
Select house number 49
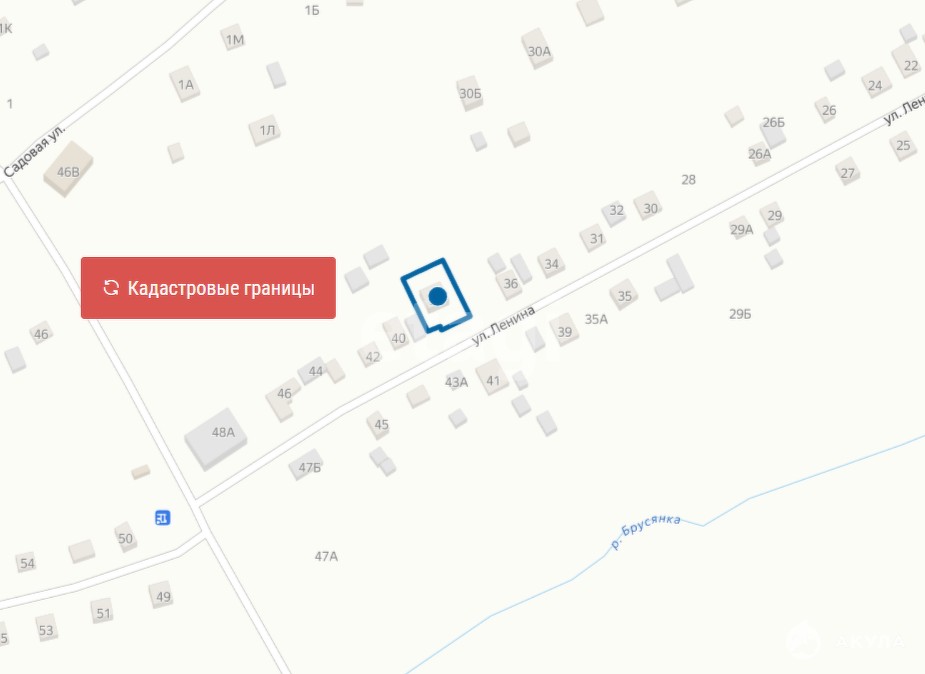click(x=162, y=596)
